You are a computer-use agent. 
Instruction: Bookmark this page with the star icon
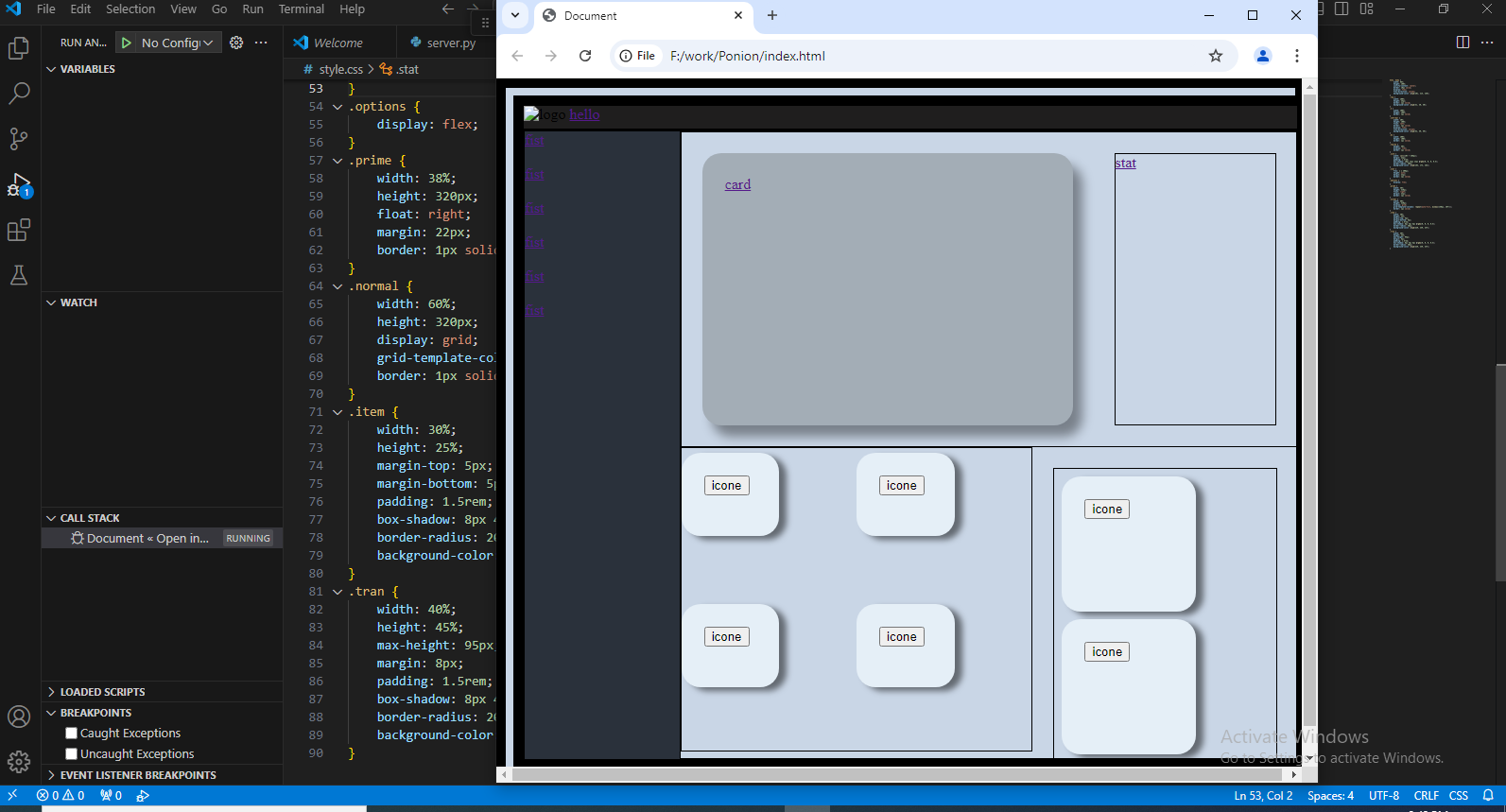pyautogui.click(x=1216, y=56)
